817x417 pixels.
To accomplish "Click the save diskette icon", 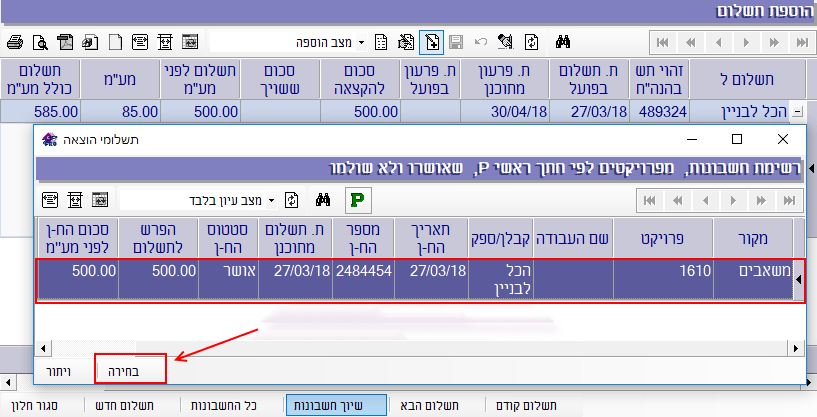I will 457,43.
